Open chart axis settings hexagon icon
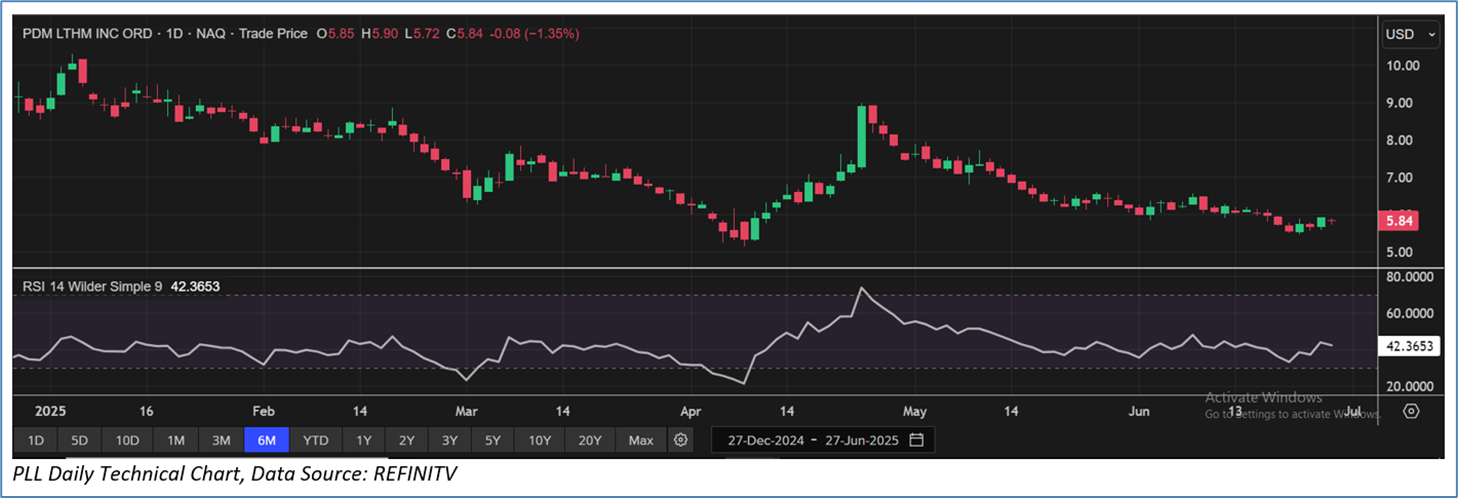The height and width of the screenshot is (498, 1458). [1411, 411]
